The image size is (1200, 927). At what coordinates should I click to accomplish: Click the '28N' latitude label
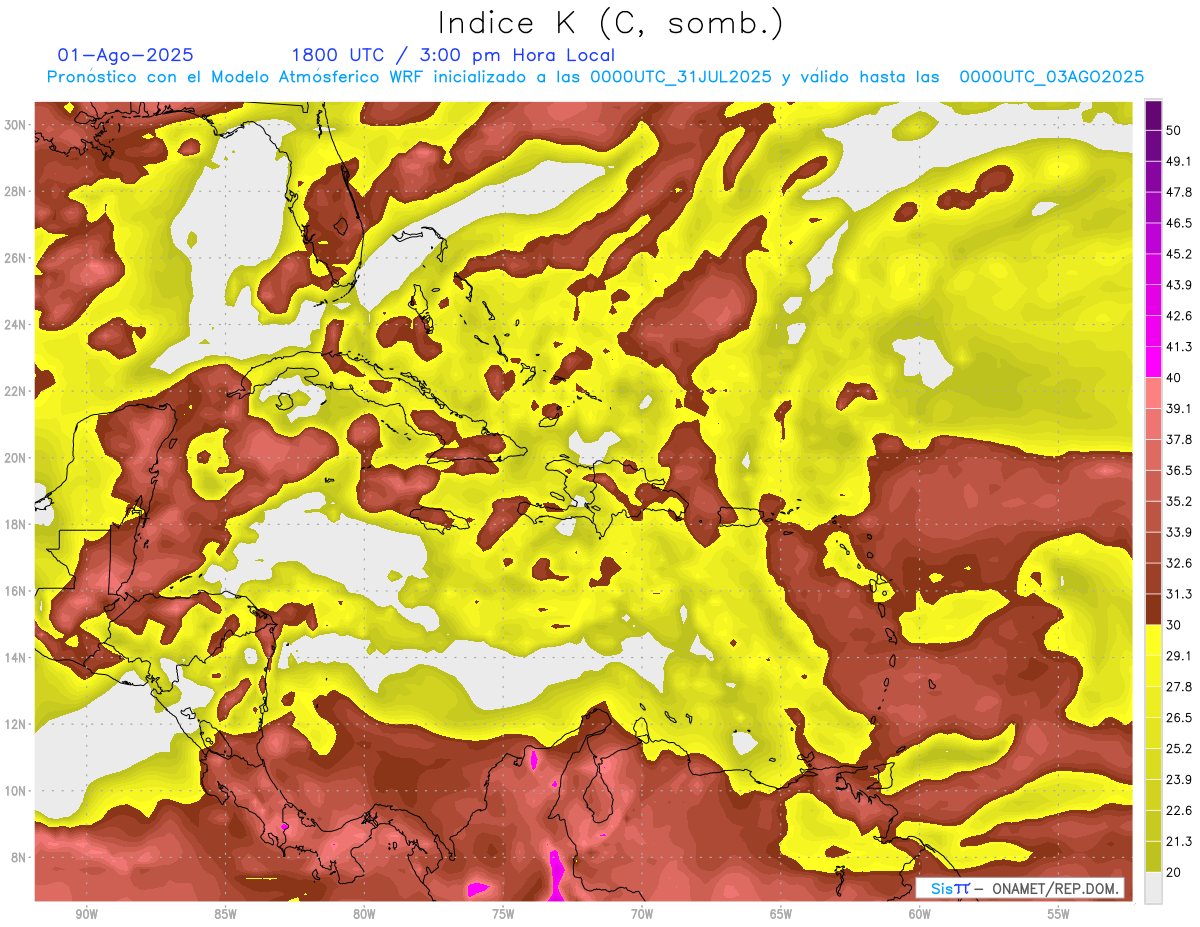[x=15, y=191]
